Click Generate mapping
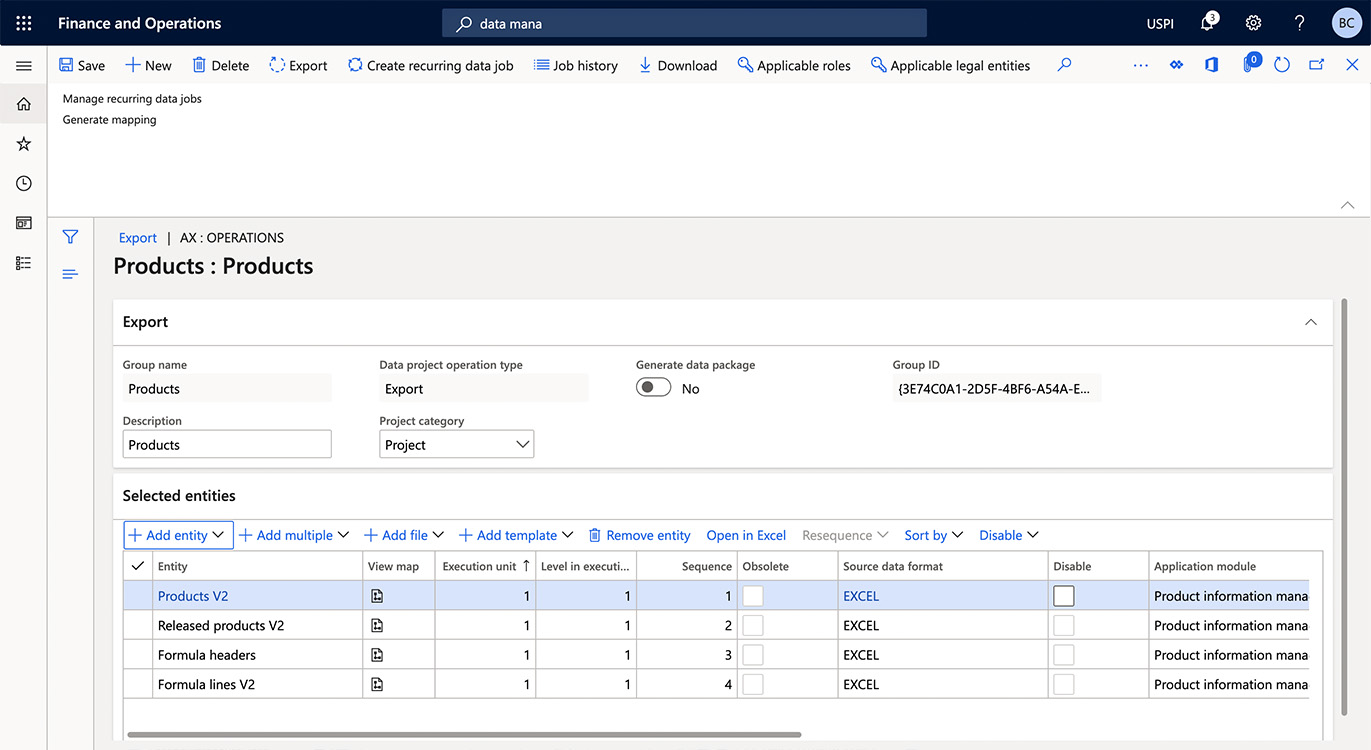Image resolution: width=1371 pixels, height=750 pixels. click(109, 120)
